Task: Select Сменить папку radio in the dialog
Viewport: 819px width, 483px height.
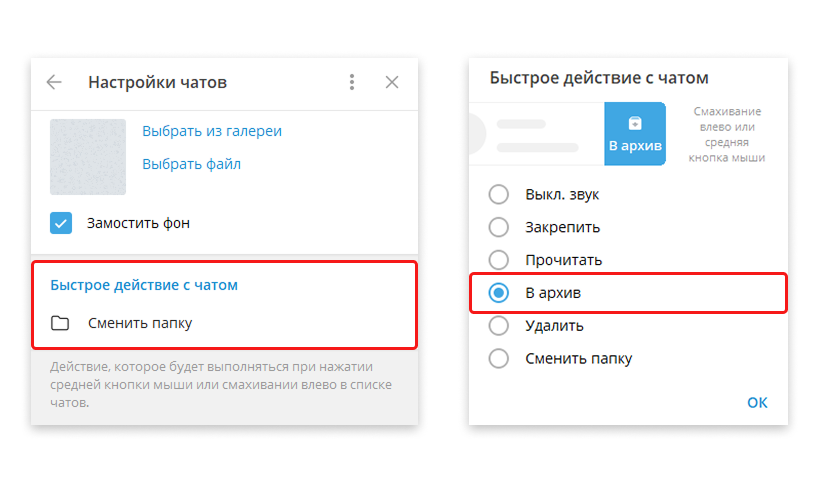Action: (x=498, y=358)
